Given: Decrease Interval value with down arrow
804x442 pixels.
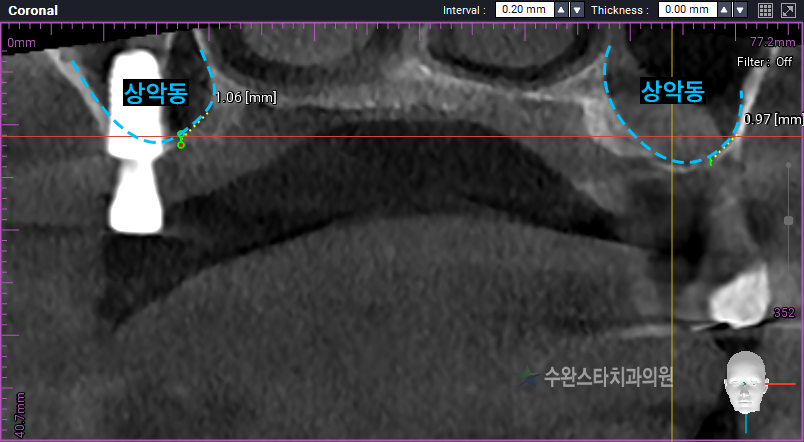Looking at the screenshot, I should click(x=577, y=10).
